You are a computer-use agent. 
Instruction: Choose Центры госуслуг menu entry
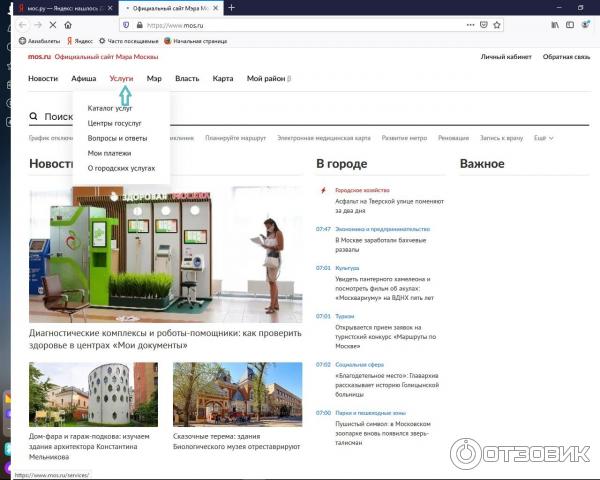pyautogui.click(x=115, y=123)
